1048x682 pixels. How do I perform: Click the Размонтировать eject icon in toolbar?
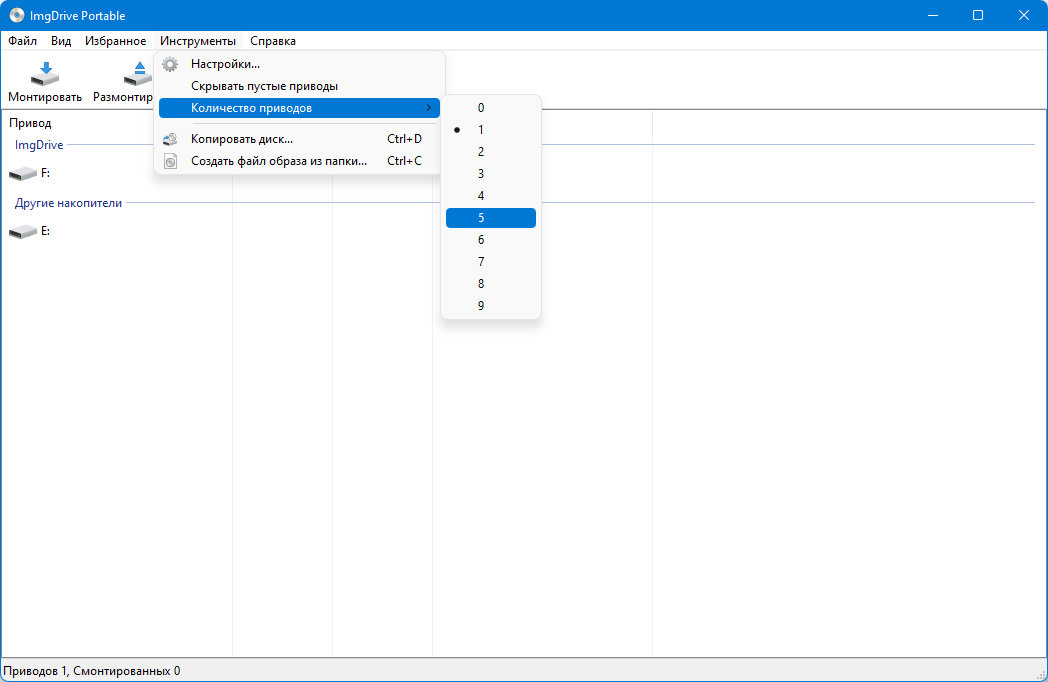[x=138, y=74]
